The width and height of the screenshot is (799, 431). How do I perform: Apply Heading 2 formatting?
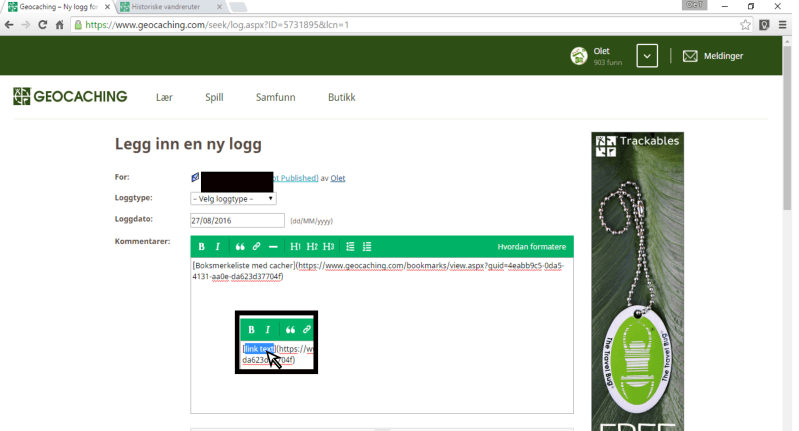click(312, 247)
